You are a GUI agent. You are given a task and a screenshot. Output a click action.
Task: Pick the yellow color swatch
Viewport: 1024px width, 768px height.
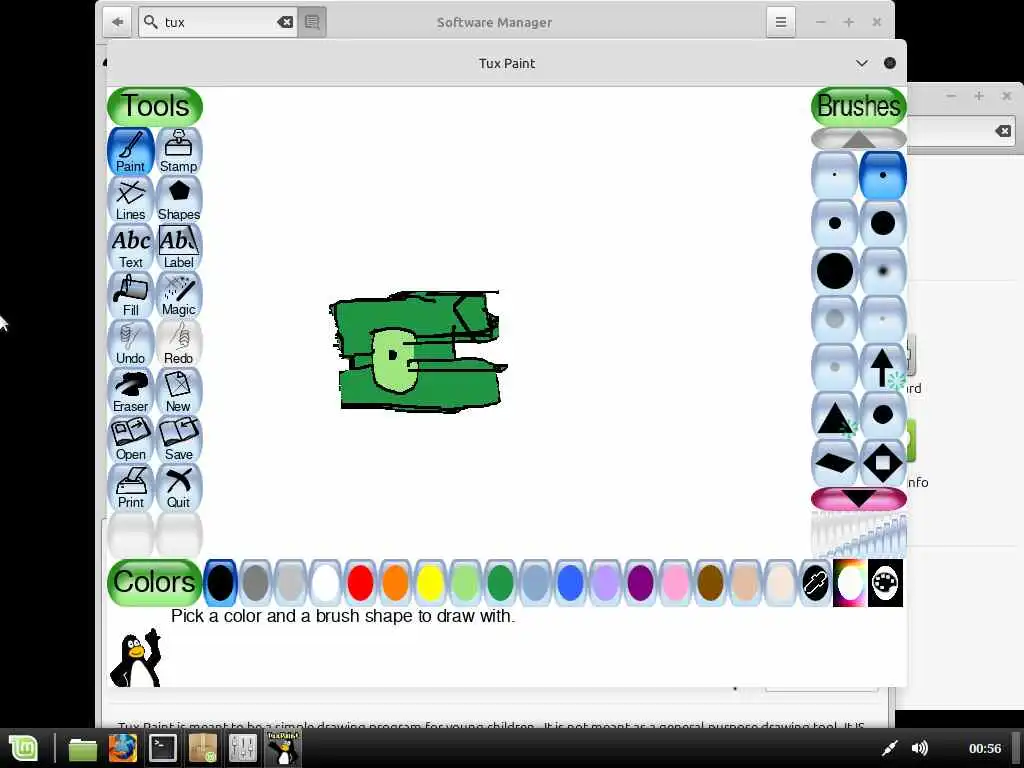pos(430,583)
